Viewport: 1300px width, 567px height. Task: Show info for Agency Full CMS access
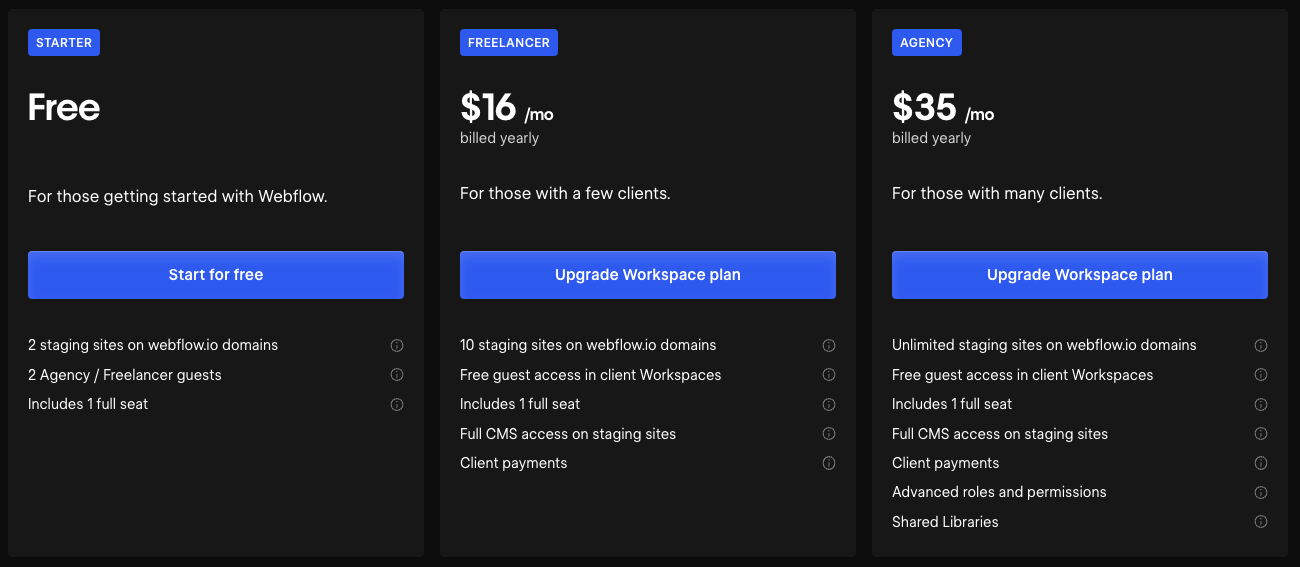(x=1261, y=434)
